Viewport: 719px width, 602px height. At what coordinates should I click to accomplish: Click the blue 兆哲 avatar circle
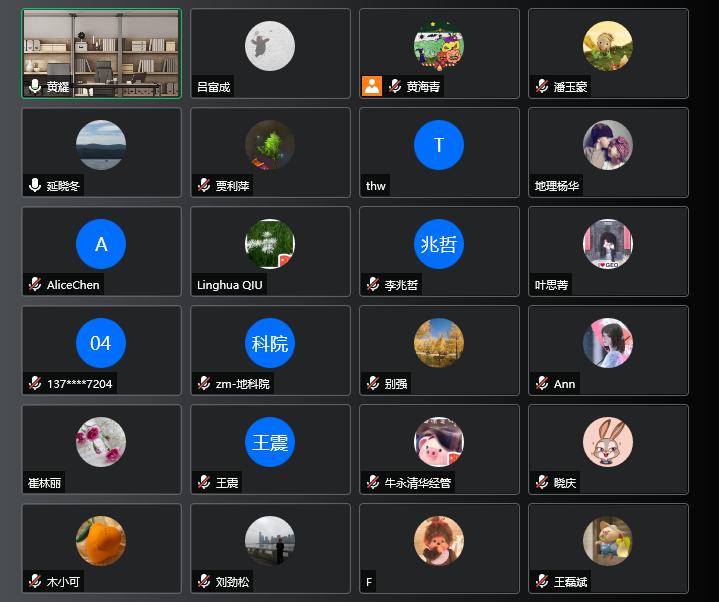click(439, 244)
